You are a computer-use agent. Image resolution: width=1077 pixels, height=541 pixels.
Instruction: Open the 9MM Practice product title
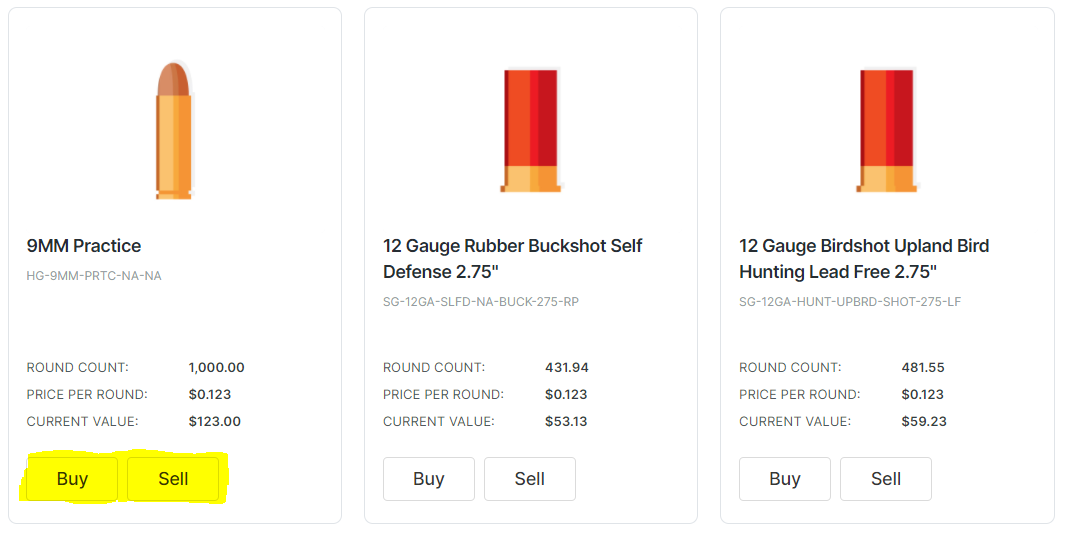[84, 246]
